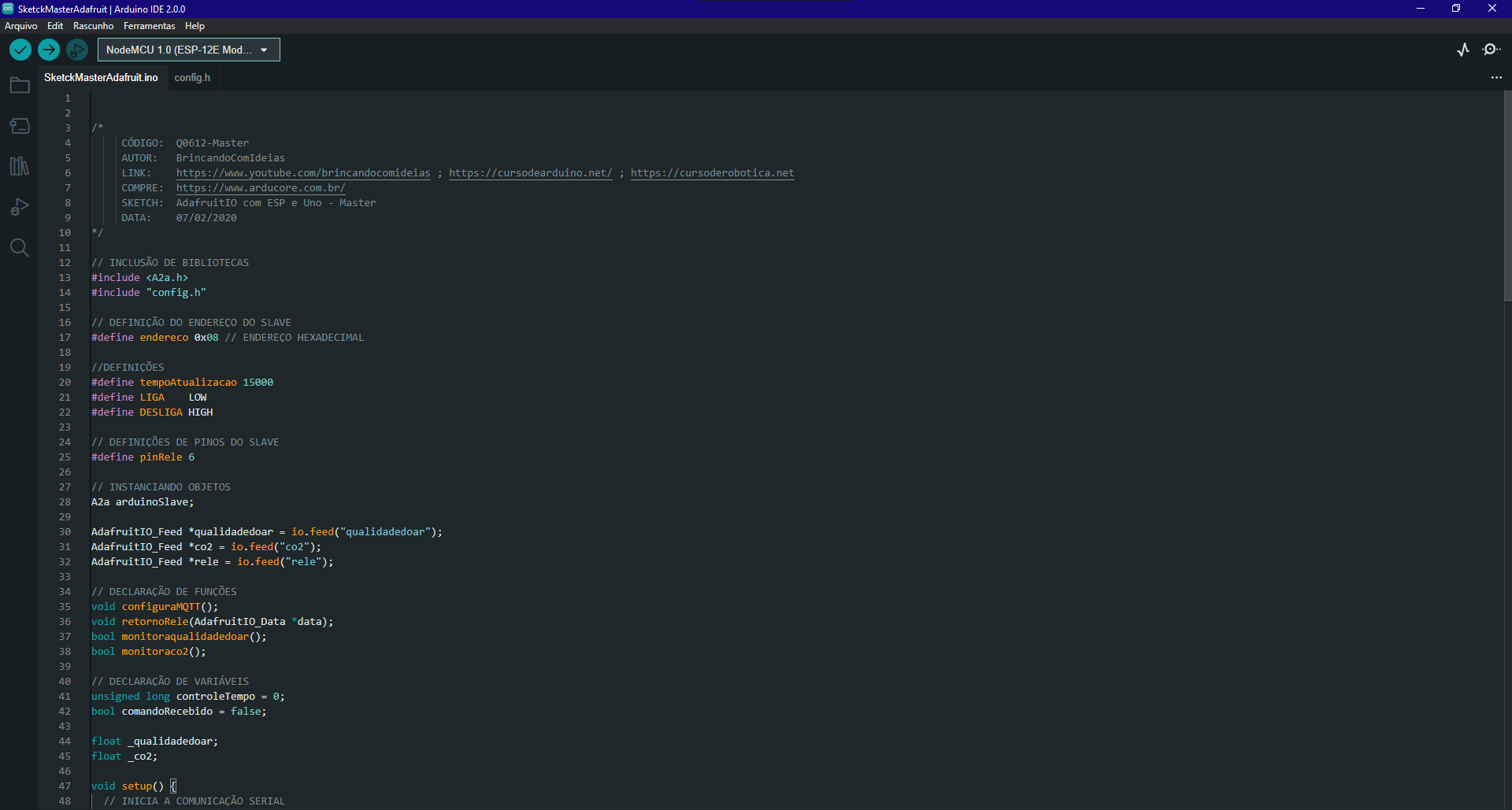This screenshot has width=1512, height=810.
Task: Open the cursodearduino.net link
Action: click(531, 173)
